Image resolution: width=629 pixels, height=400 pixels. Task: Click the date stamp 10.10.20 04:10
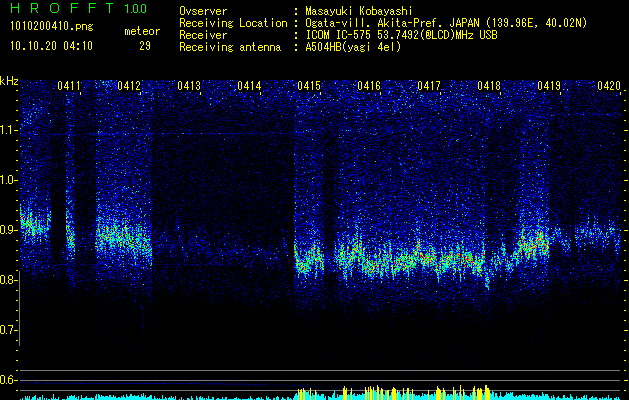(x=51, y=46)
